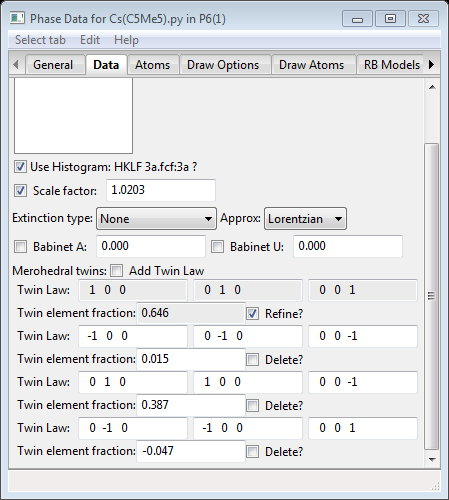The image size is (449, 500).
Task: Click the tab scroll right arrow
Action: coord(431,64)
